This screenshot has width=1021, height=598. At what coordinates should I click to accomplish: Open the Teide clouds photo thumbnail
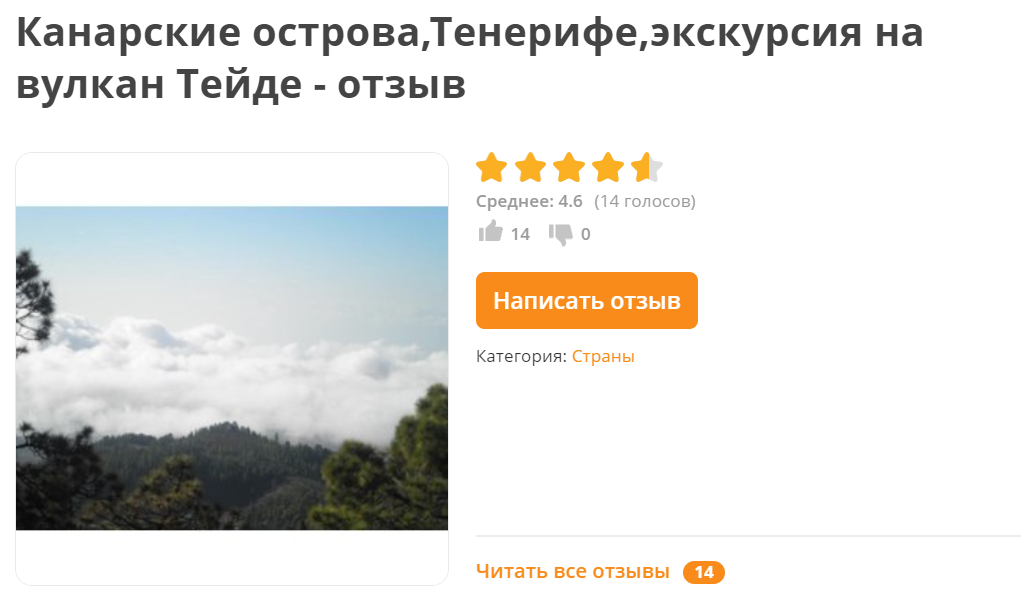coord(232,368)
